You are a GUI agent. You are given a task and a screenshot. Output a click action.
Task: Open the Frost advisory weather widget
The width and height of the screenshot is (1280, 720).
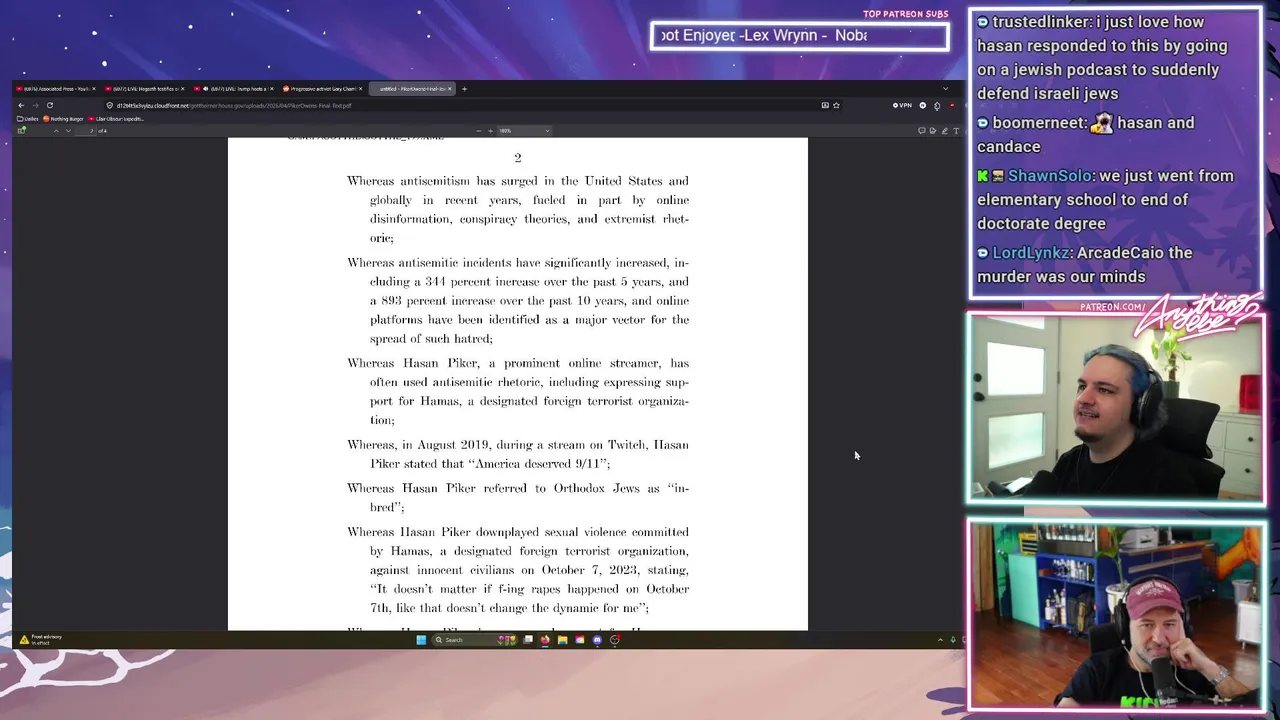click(39, 640)
